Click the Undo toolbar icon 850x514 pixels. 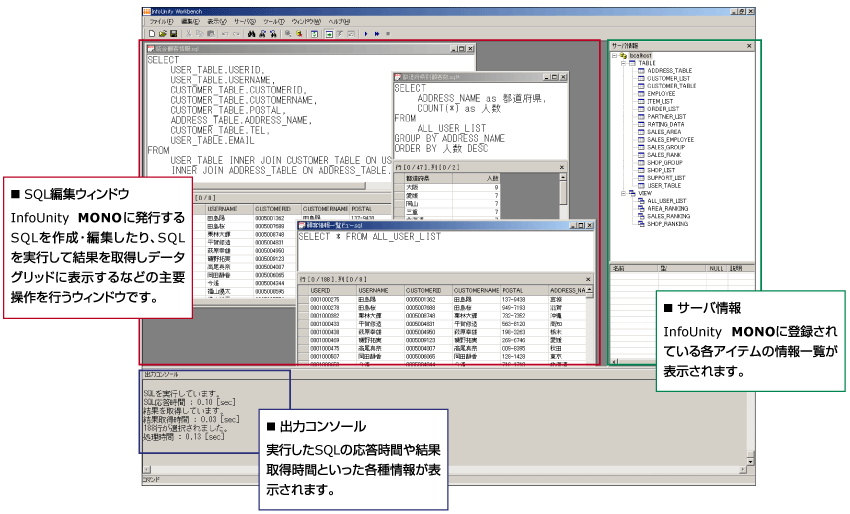tap(225, 34)
